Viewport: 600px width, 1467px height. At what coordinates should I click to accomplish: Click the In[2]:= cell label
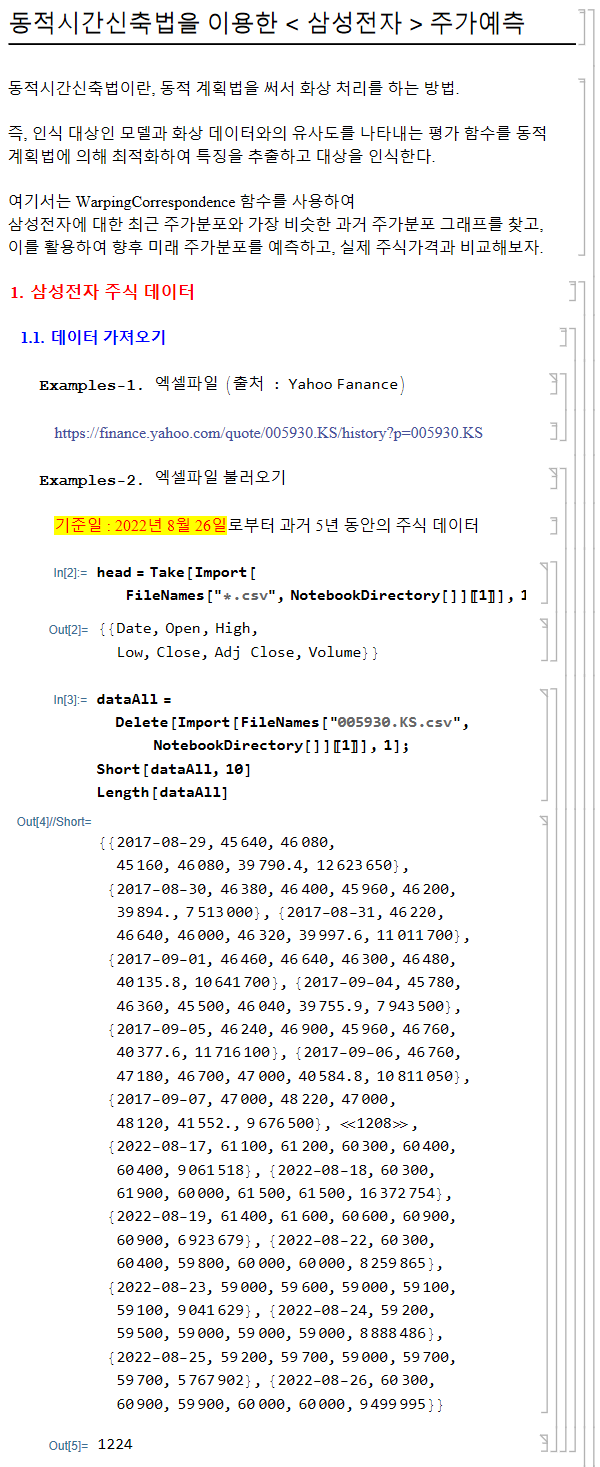click(70, 573)
